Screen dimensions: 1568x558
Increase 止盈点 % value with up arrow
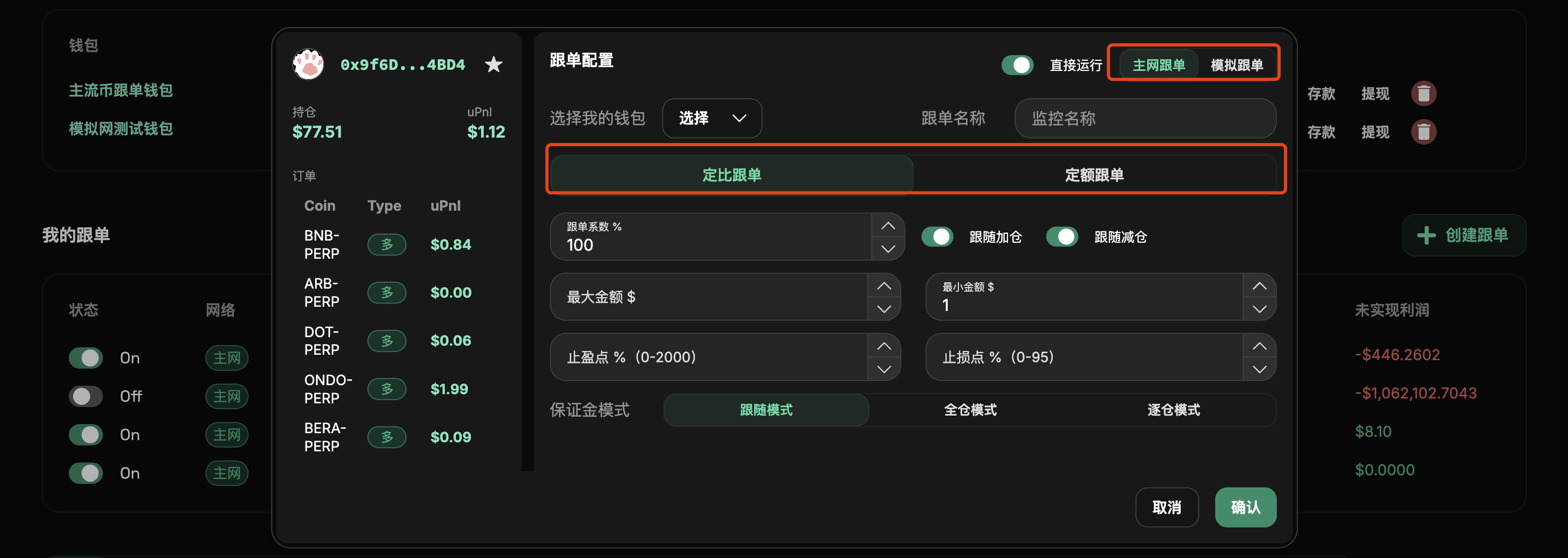click(x=883, y=346)
